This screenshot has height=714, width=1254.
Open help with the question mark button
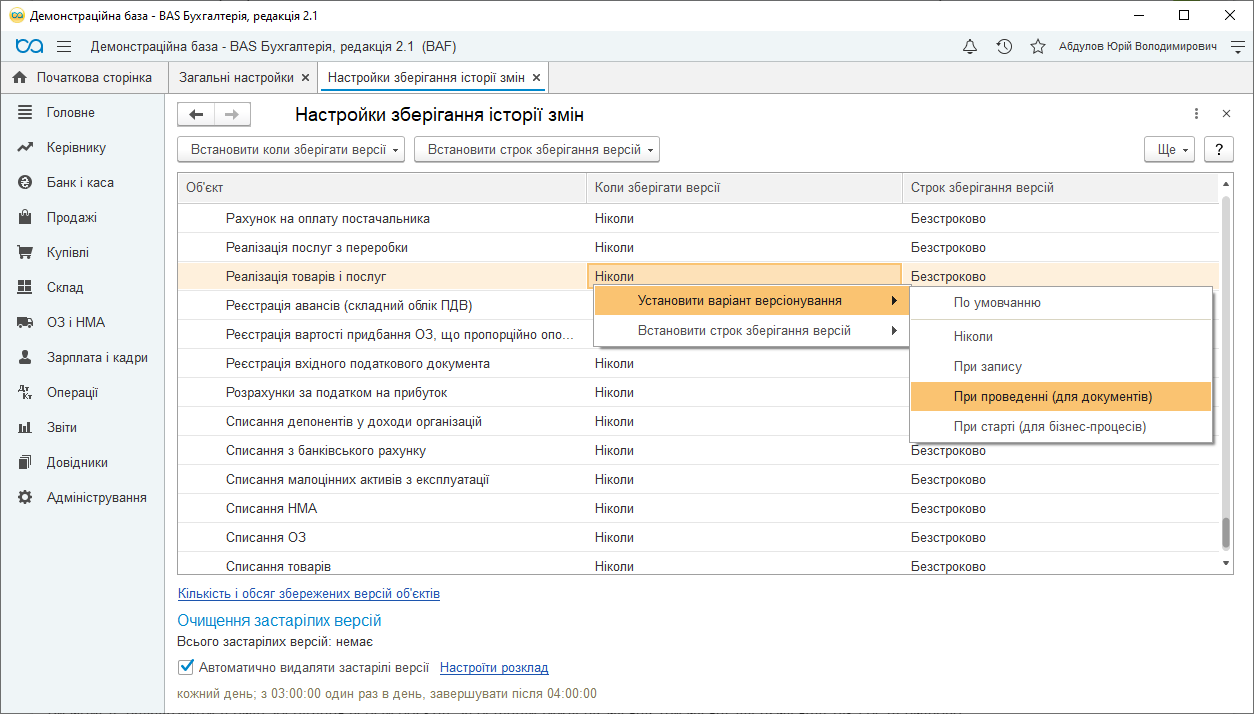[1218, 149]
